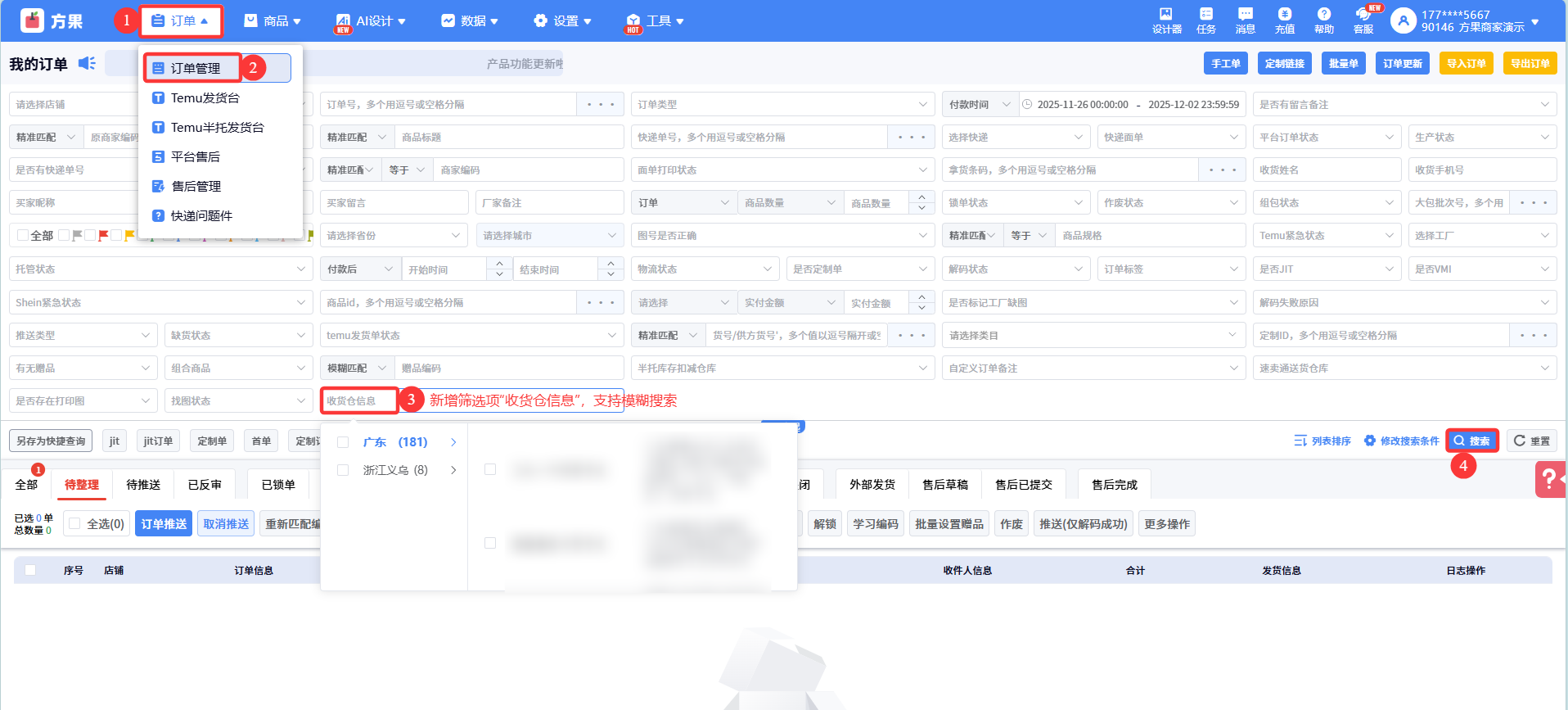Click the 充值 recharge icon
This screenshot has width=1568, height=710.
(1284, 20)
